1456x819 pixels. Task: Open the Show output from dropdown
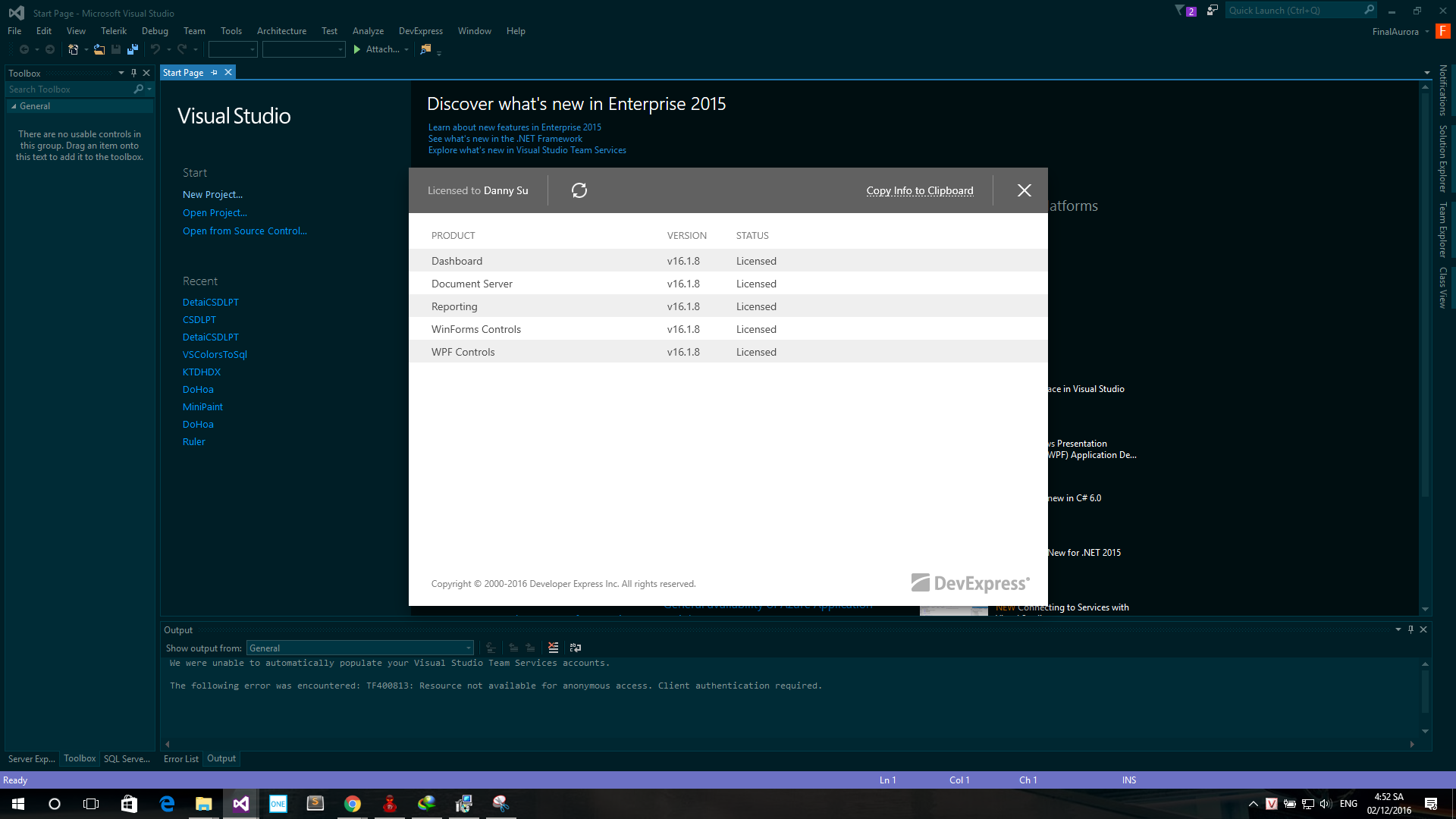[467, 648]
